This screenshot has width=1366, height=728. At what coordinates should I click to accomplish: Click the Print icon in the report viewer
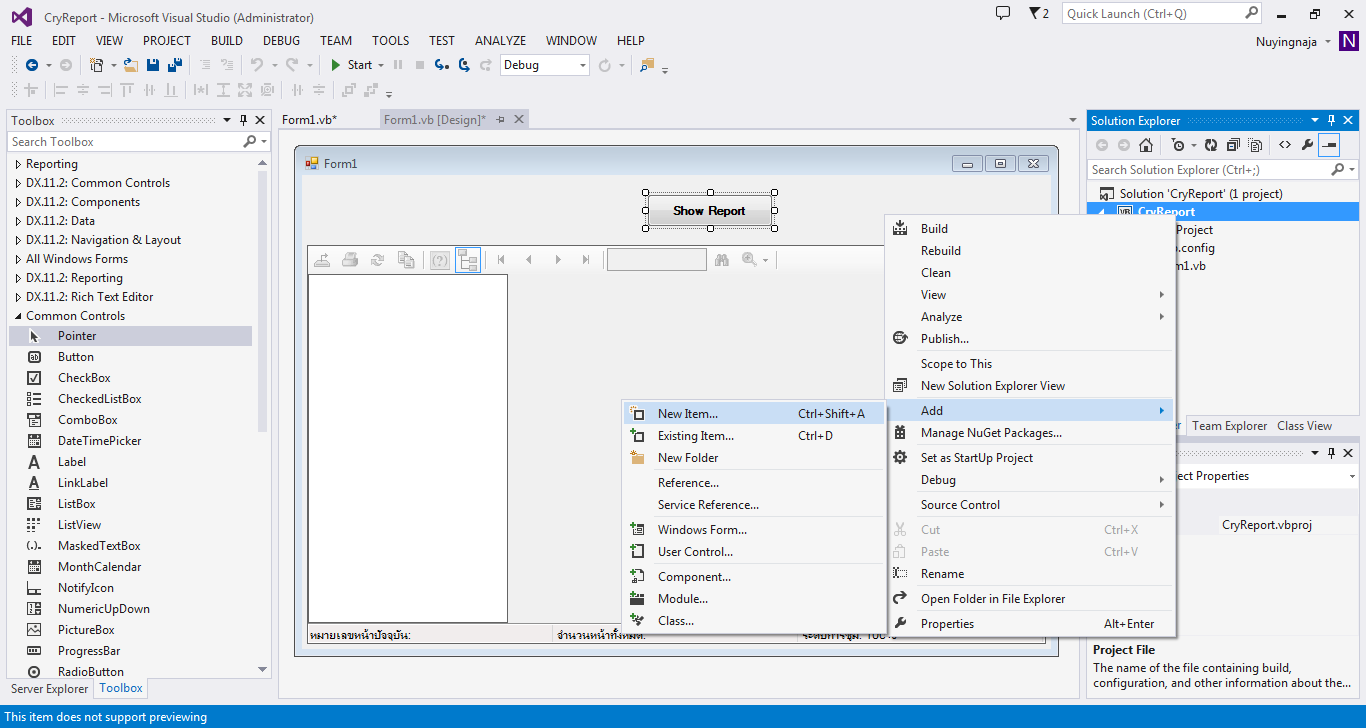350,260
